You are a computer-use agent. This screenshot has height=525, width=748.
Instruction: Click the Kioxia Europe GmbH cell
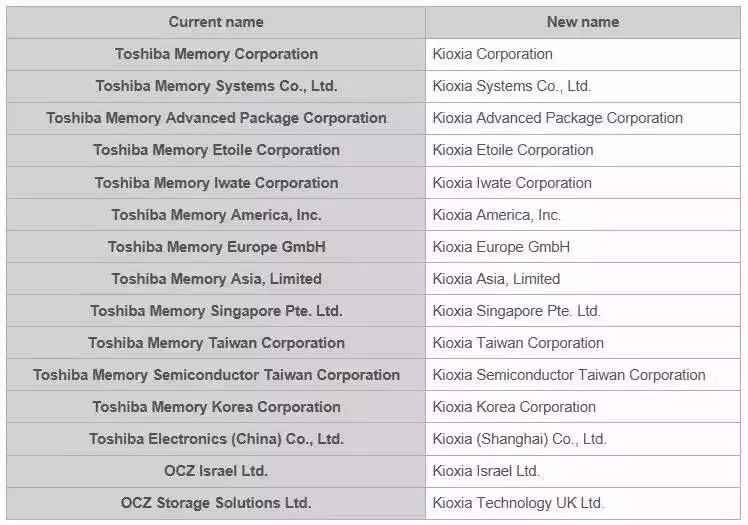pyautogui.click(x=501, y=247)
